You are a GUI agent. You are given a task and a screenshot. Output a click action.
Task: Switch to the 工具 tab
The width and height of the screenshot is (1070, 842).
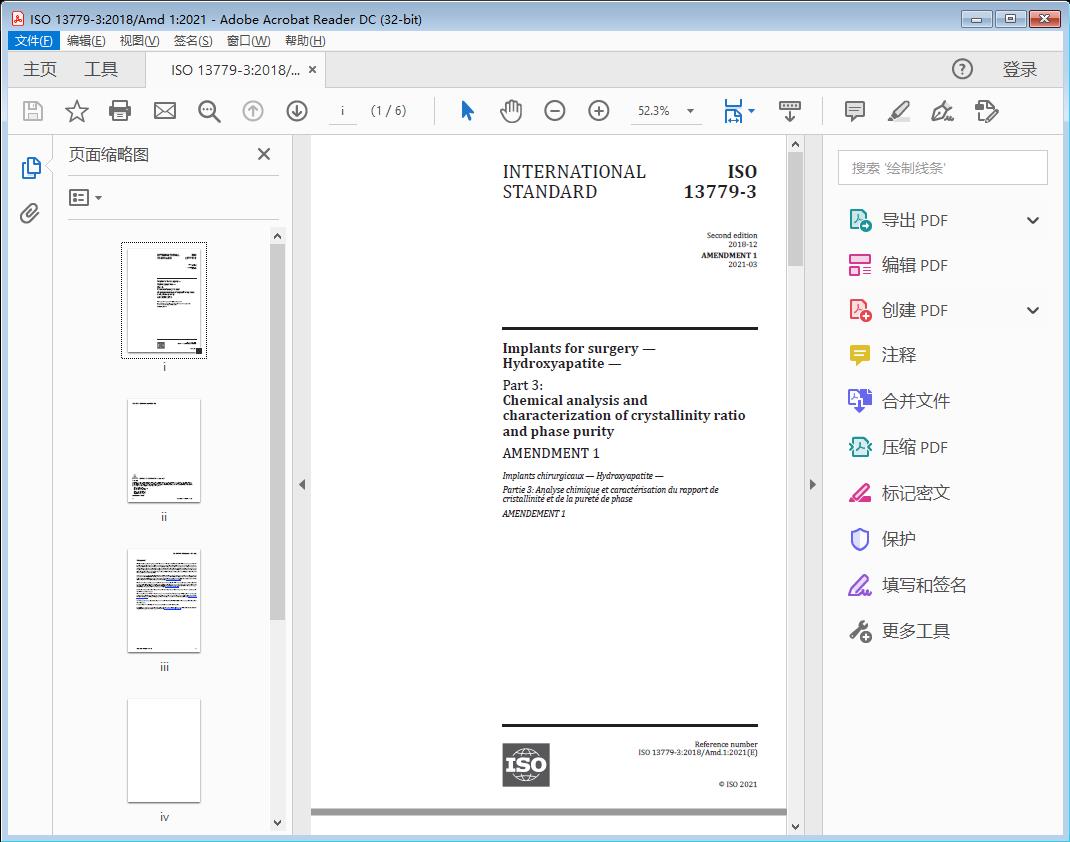[x=101, y=69]
